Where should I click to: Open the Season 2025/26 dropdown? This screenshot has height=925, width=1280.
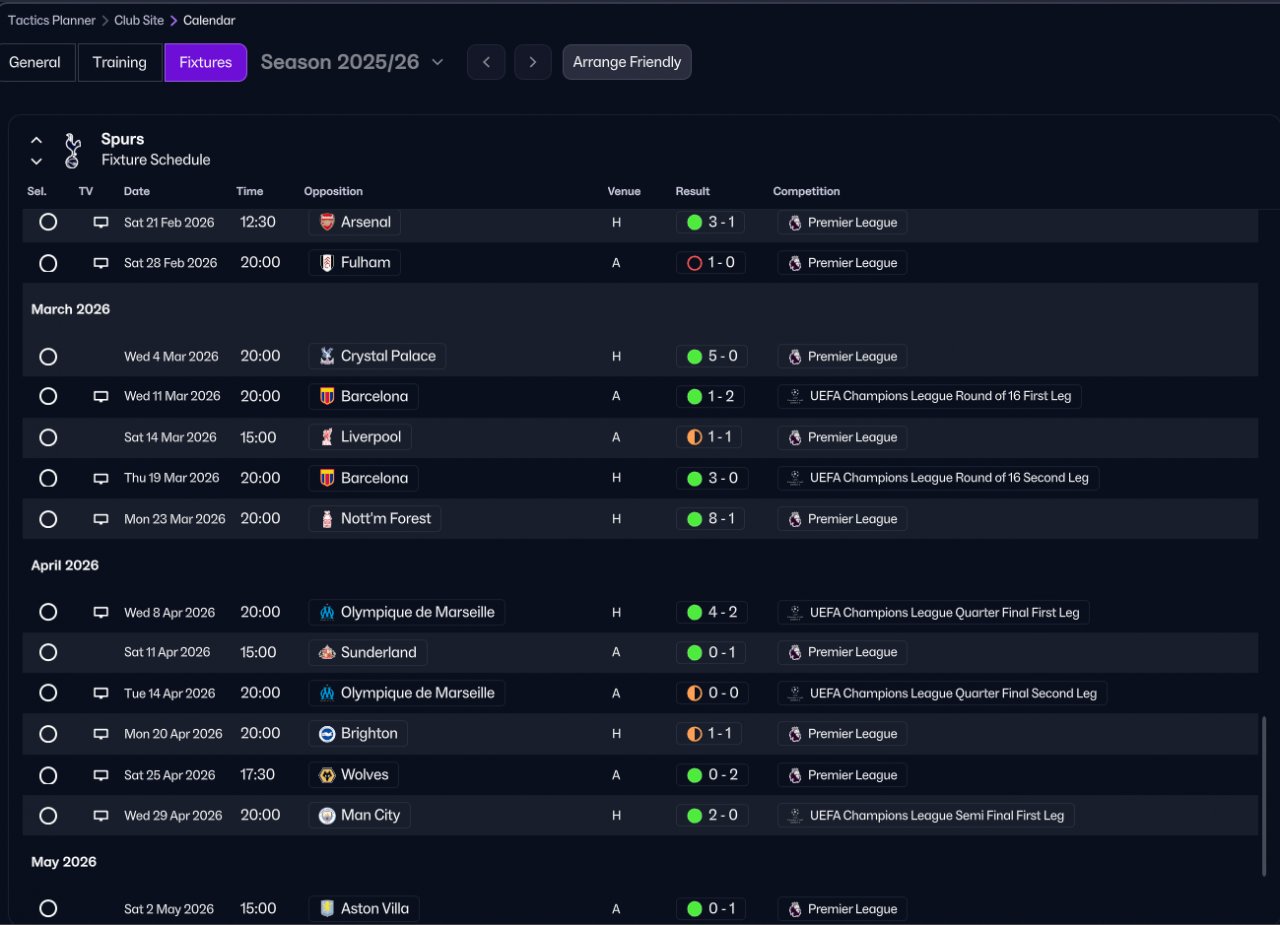(352, 62)
